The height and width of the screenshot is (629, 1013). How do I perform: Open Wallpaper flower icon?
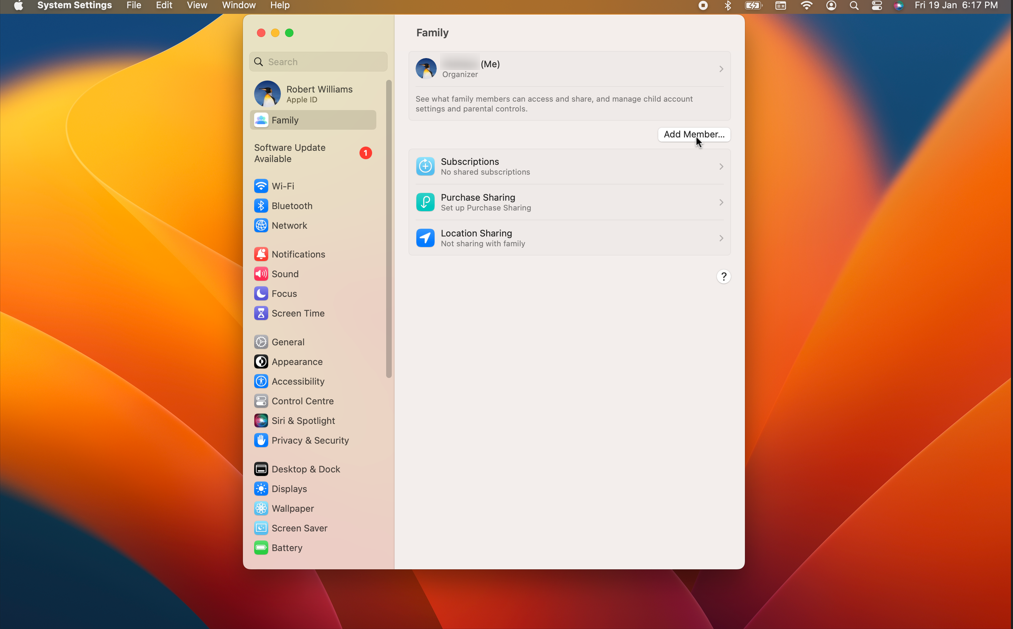[261, 508]
